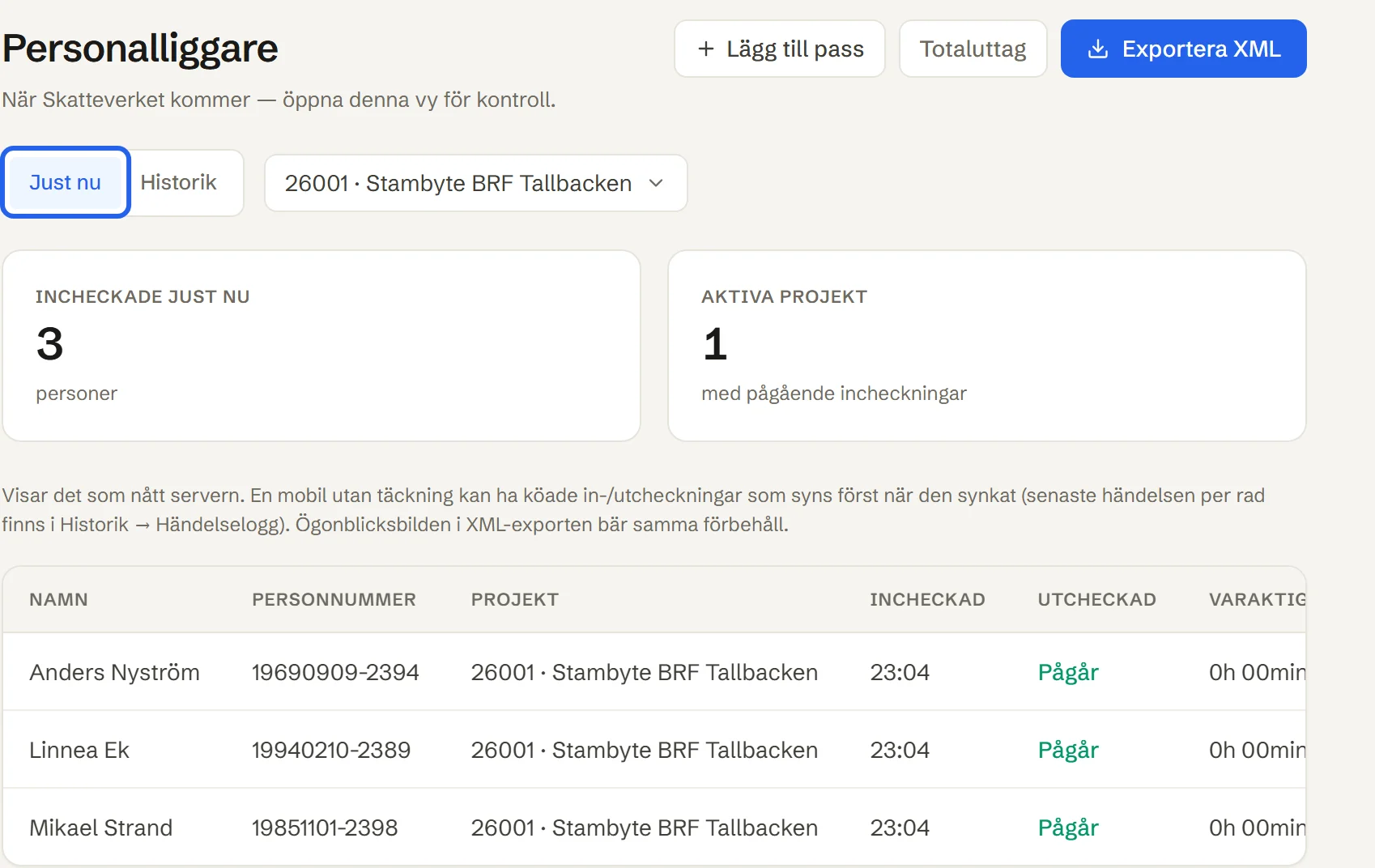
Task: Click the PERSONNUMMER column header
Action: 334,599
